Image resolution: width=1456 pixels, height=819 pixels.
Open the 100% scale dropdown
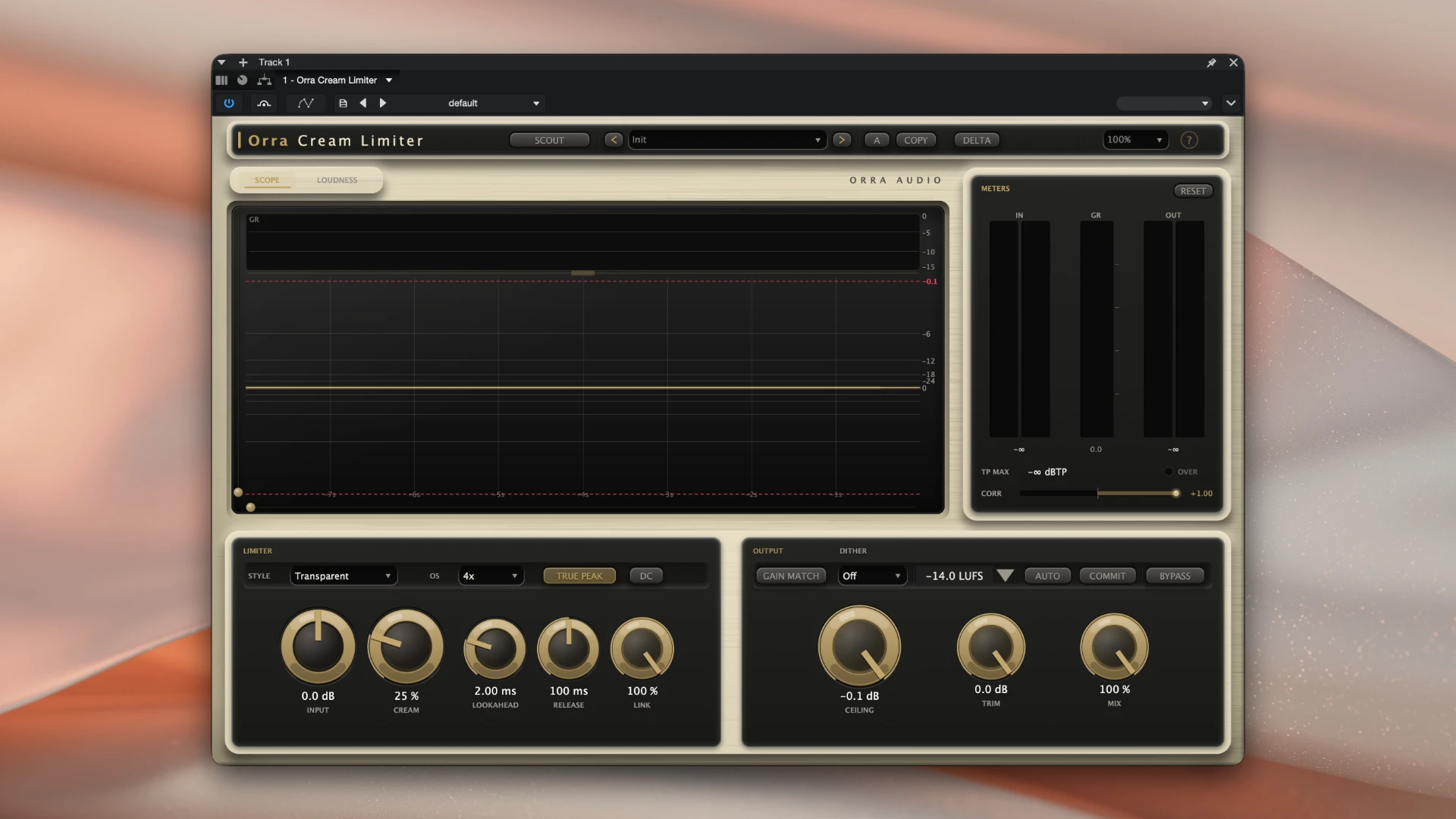pos(1134,140)
